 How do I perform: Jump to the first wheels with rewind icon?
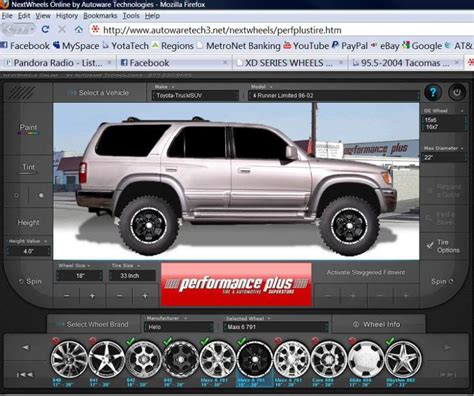[25, 375]
